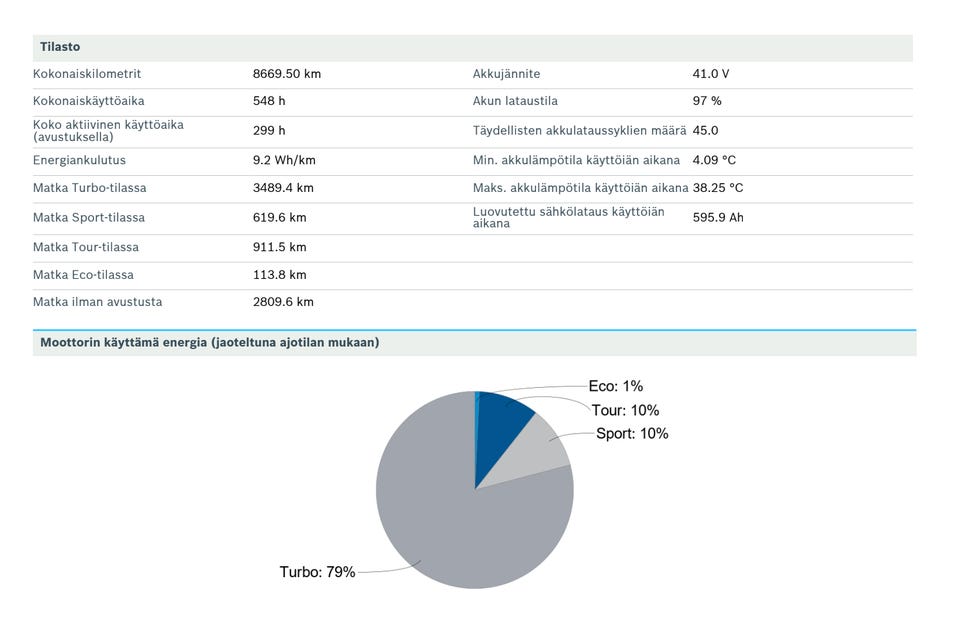Select the Akkujännite label
960x639 pixels.
coord(506,74)
